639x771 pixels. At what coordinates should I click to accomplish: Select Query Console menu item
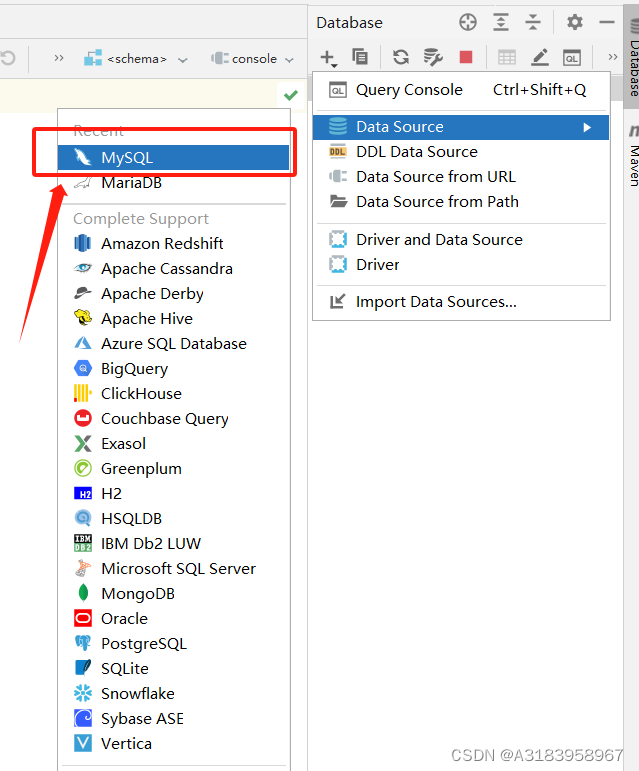[461, 90]
